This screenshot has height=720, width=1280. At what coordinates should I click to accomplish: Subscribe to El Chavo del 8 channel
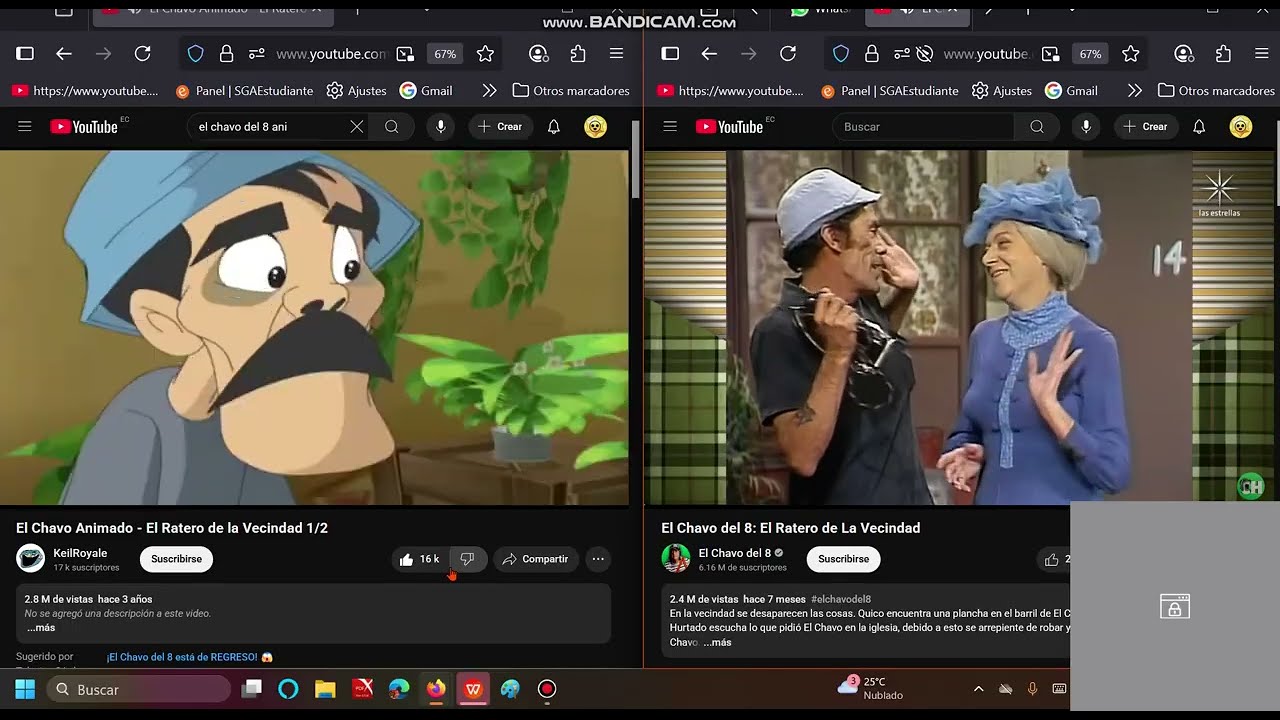(844, 559)
